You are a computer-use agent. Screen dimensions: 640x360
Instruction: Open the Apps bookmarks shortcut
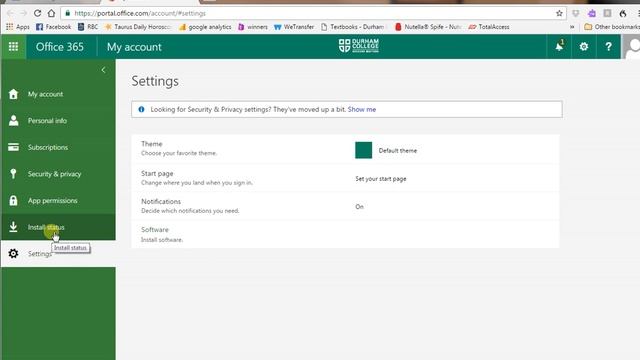(18, 27)
